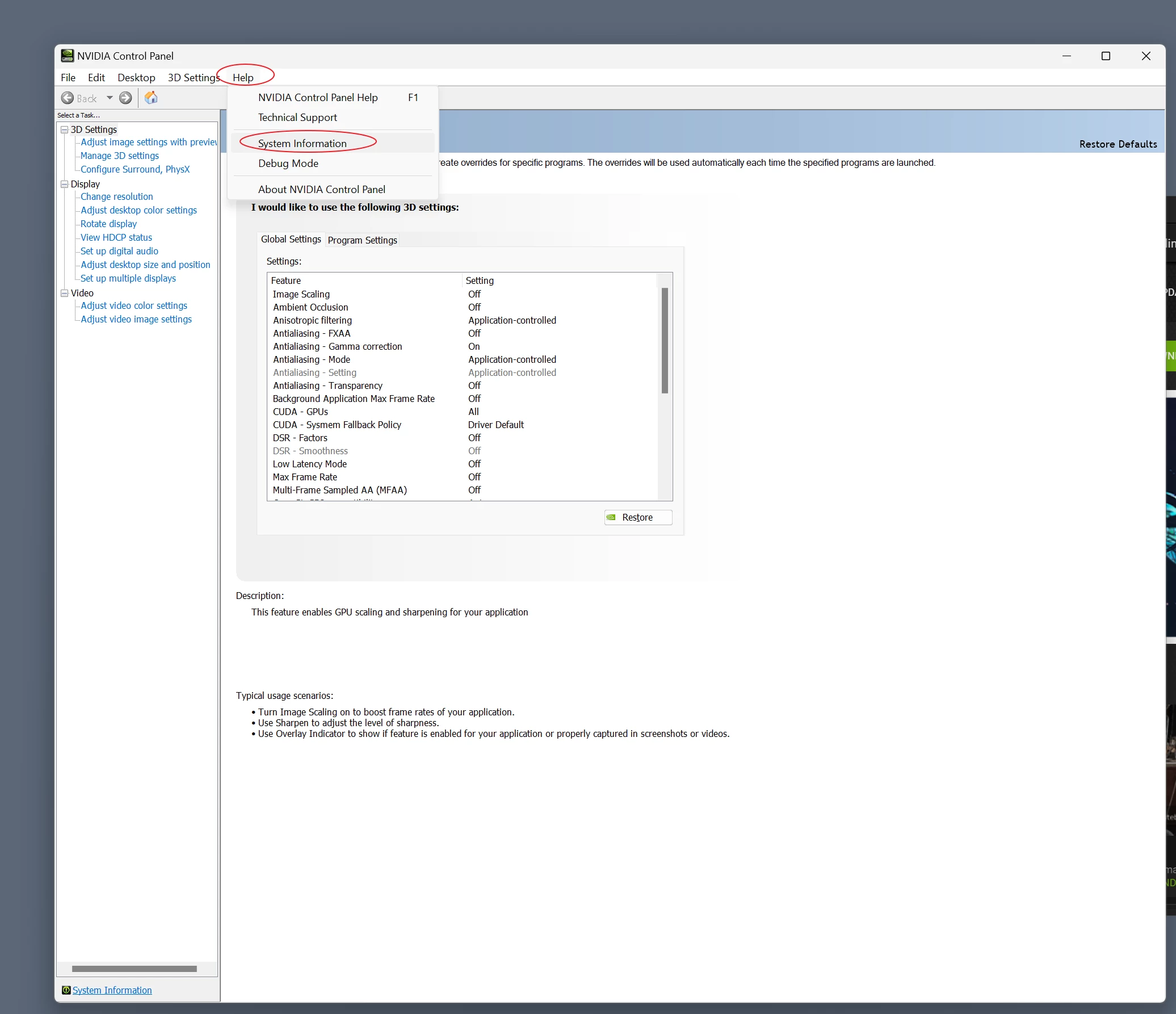
Task: Switch to the Program Settings tab
Action: (362, 240)
